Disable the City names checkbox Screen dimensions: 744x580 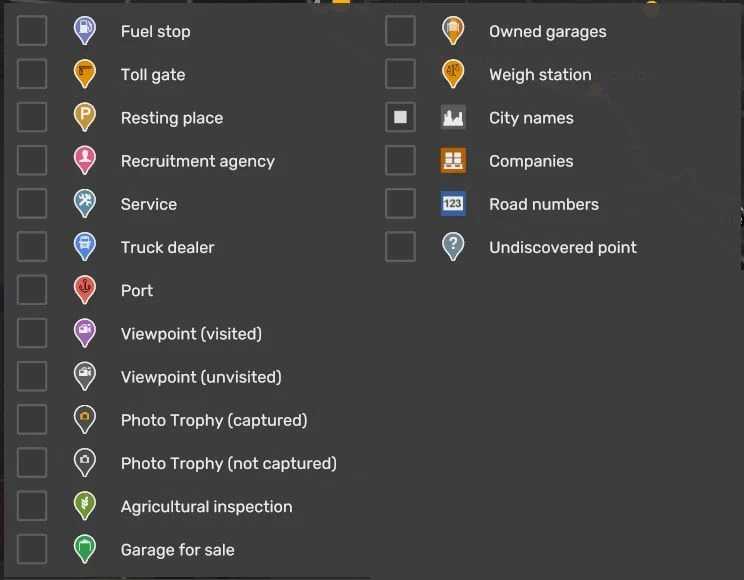click(400, 117)
